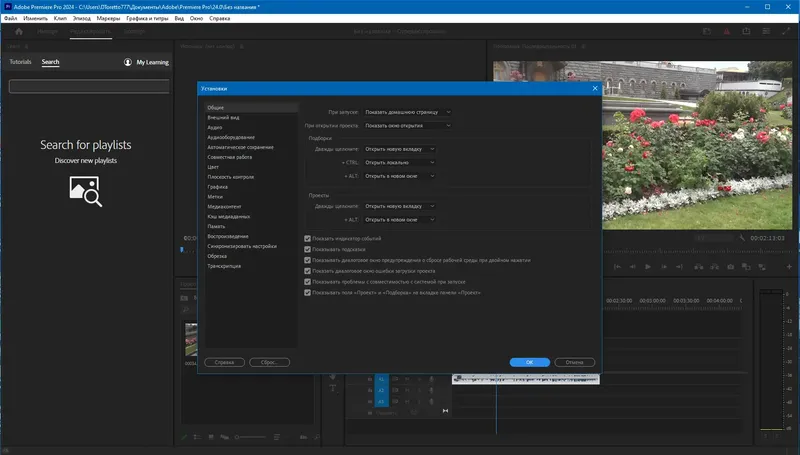This screenshot has width=800, height=455.
Task: Uncheck "Показать индикатор событий" checkbox
Action: tap(307, 238)
